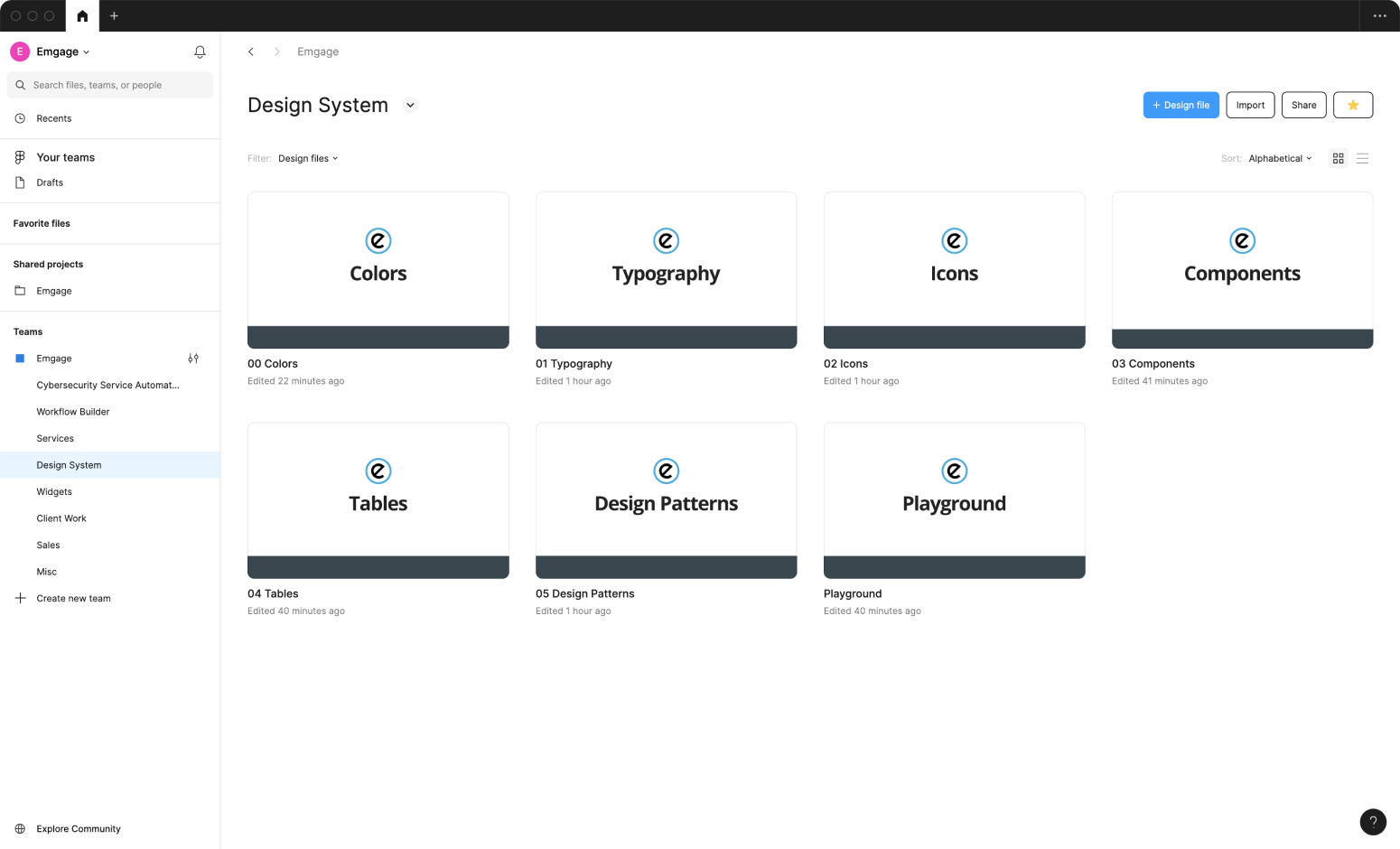Click Emgage breadcrumb link
The height and width of the screenshot is (849, 1400).
pos(318,51)
